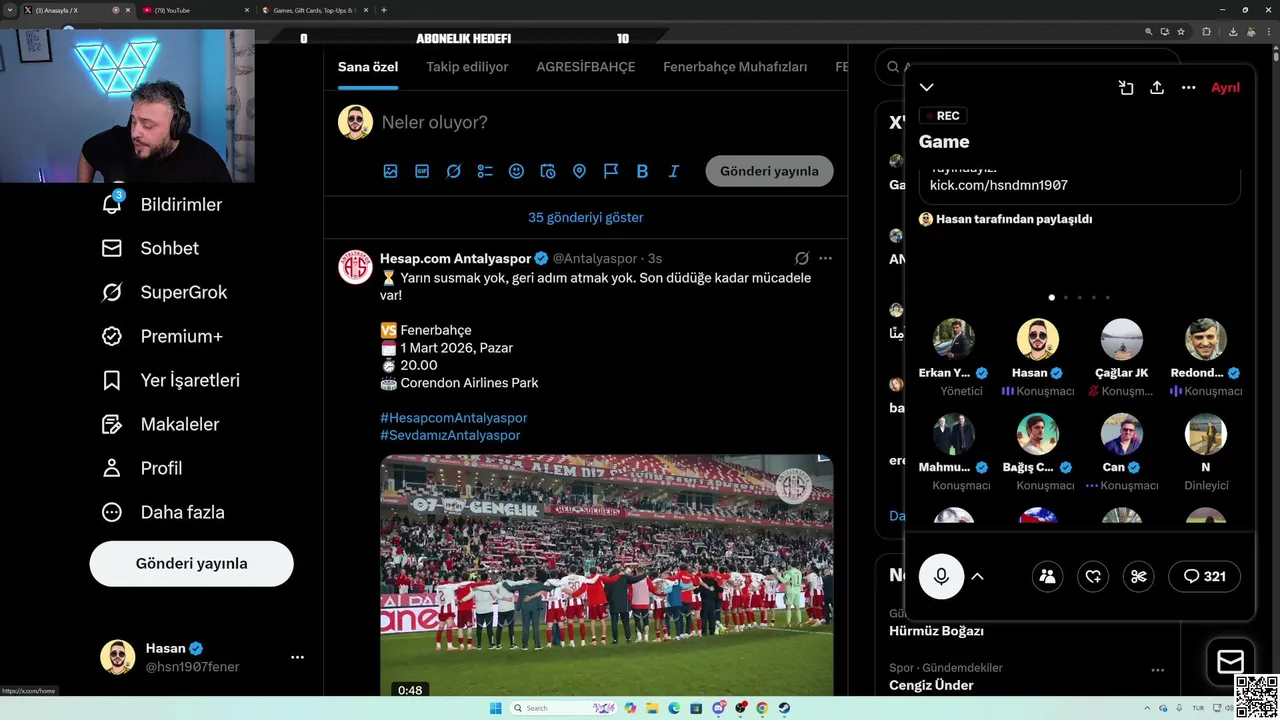This screenshot has width=1280, height=720.
Task: Open Bildirimler notifications bell
Action: point(112,204)
